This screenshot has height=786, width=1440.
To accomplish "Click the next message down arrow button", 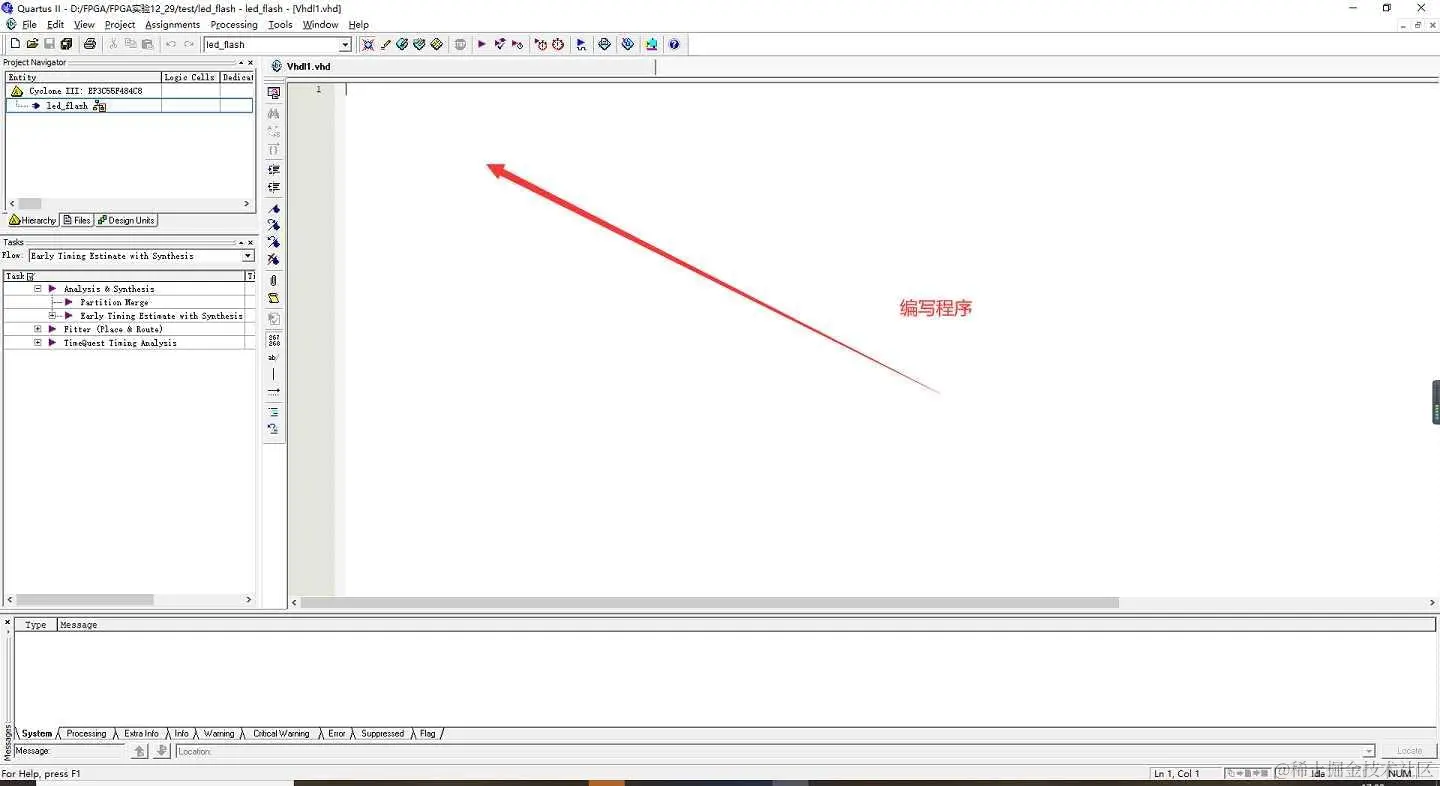I will coord(162,751).
